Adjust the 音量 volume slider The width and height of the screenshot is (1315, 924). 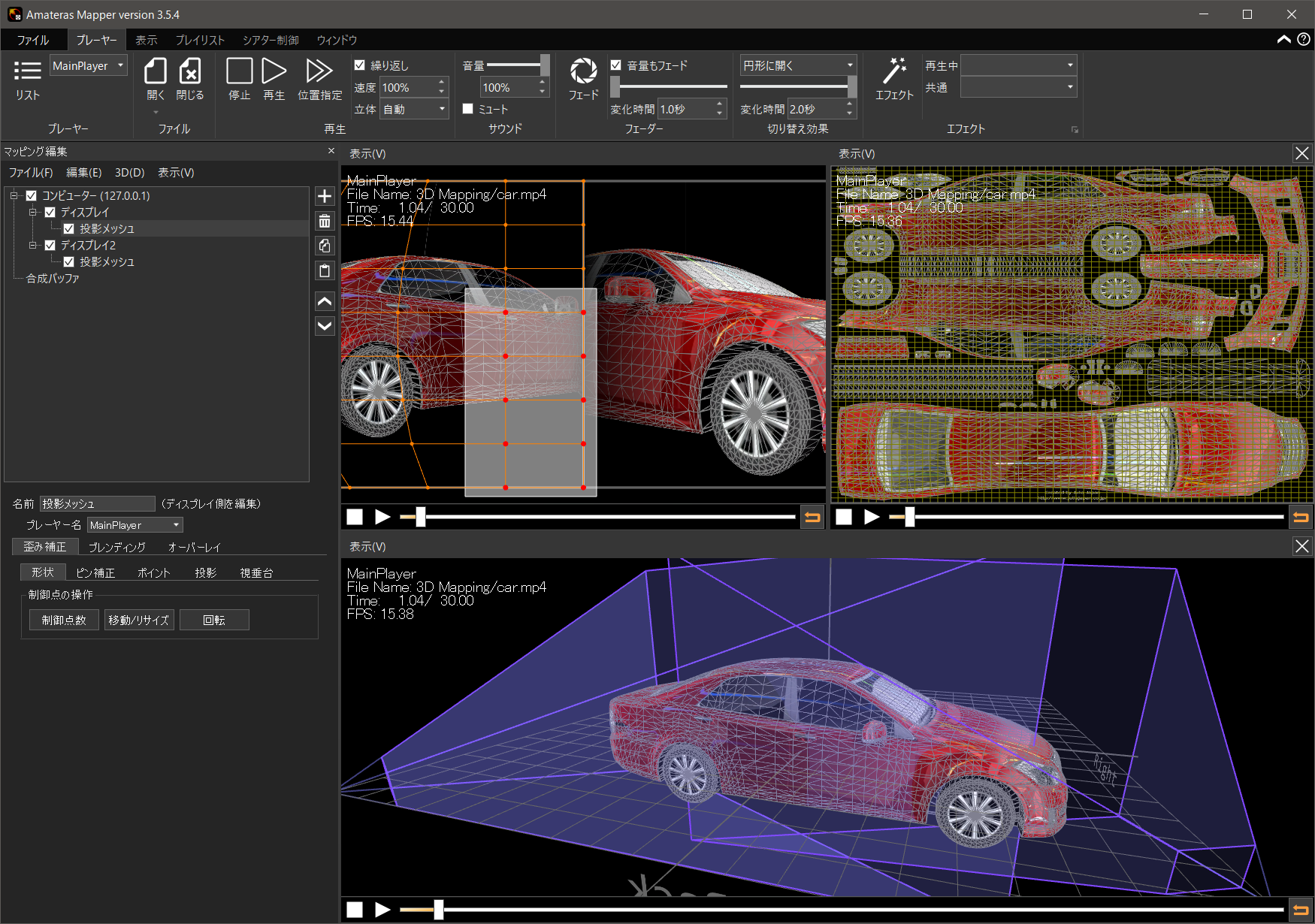(x=518, y=65)
